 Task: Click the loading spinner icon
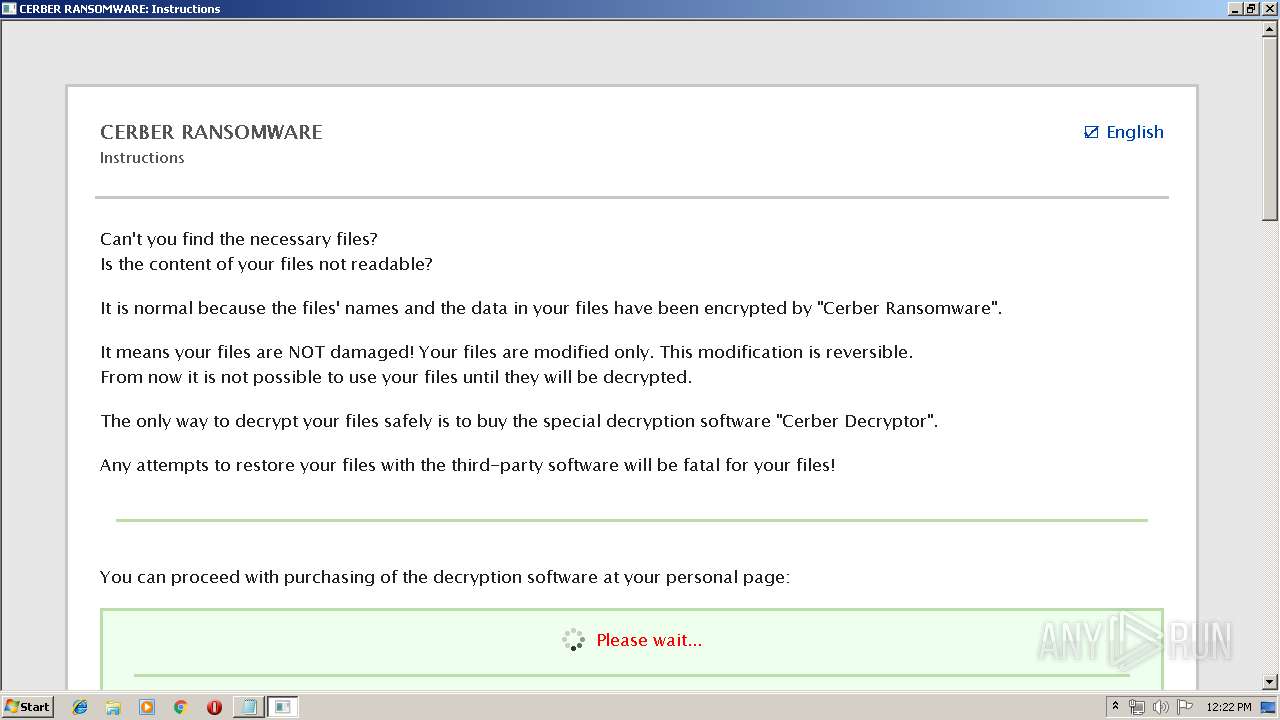(x=573, y=640)
